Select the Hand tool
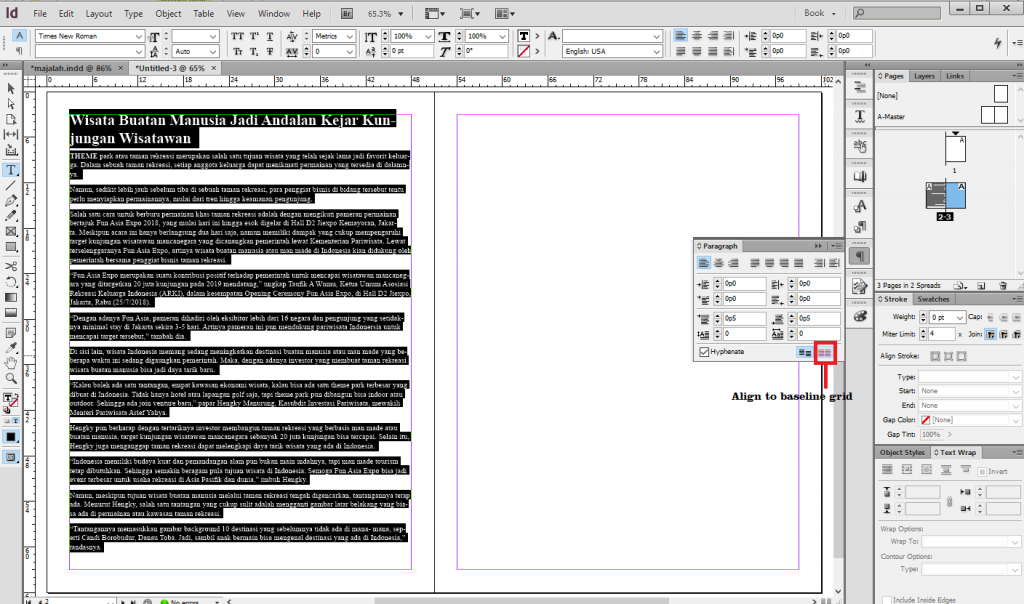 coord(11,363)
